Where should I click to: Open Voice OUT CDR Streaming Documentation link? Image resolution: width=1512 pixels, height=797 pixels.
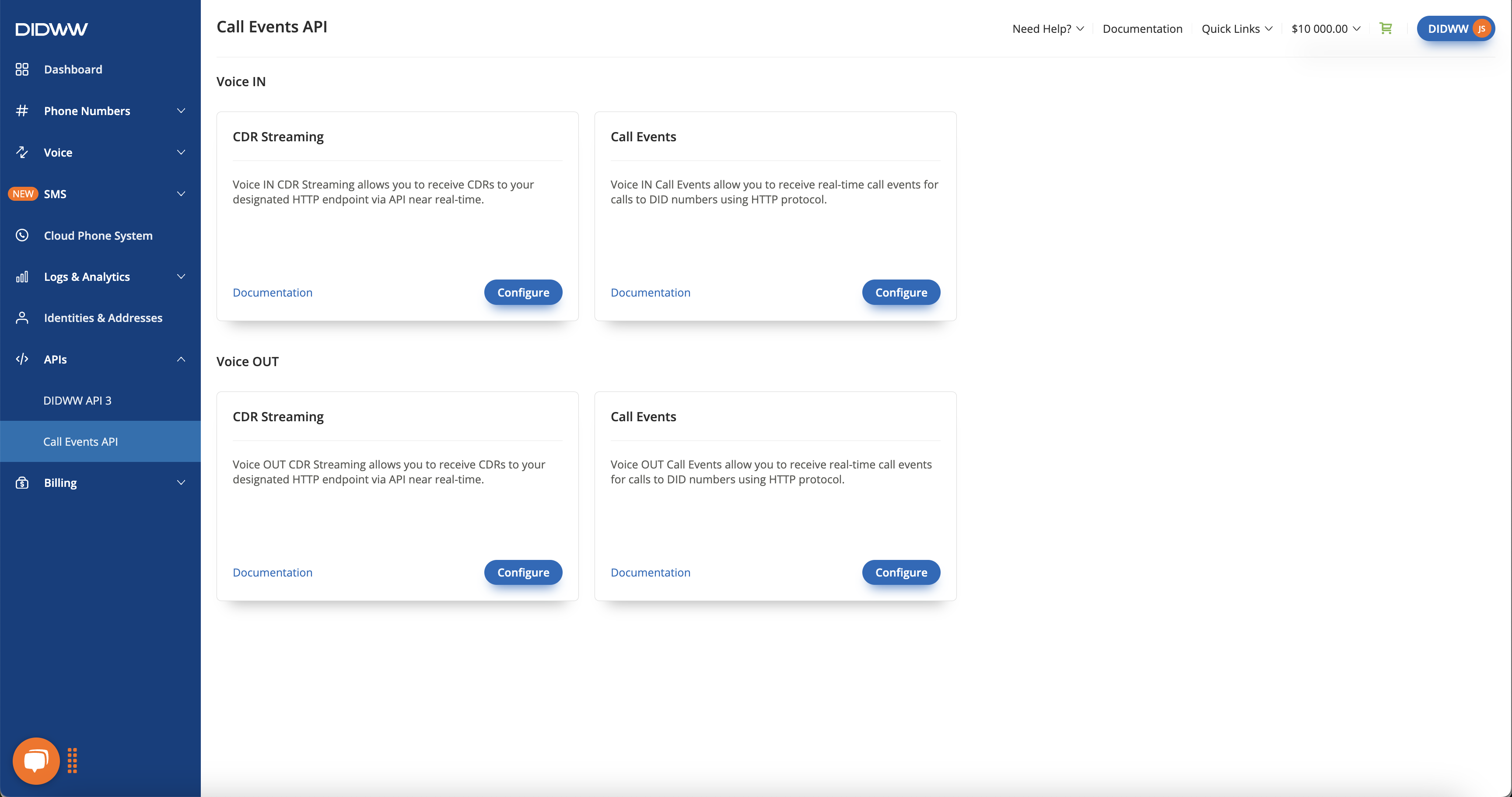coord(273,572)
